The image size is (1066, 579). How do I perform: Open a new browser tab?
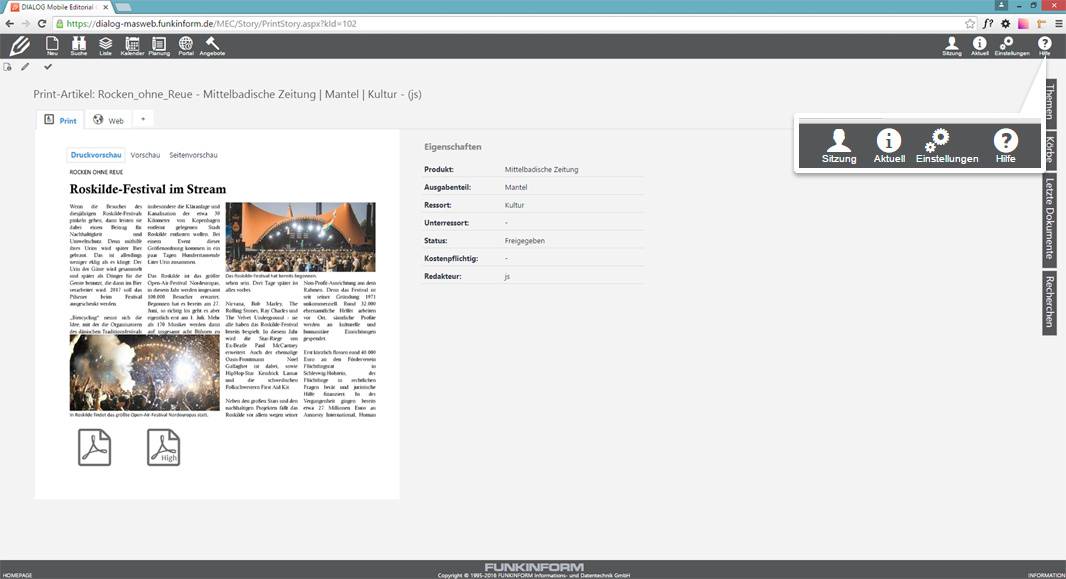123,7
